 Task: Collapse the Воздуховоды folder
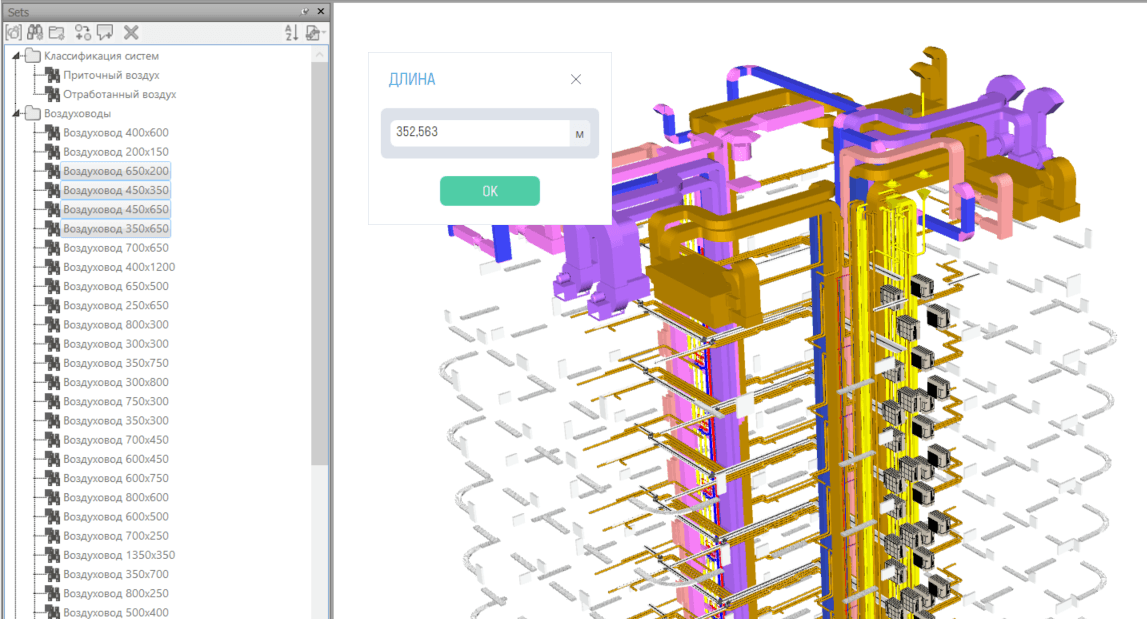14,114
